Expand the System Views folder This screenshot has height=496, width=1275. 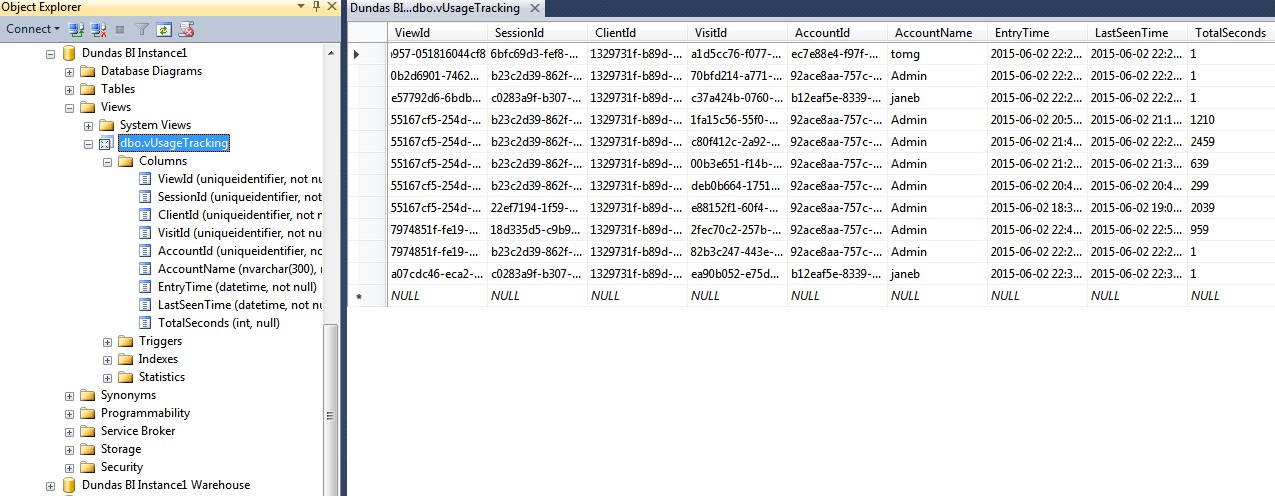tap(88, 125)
